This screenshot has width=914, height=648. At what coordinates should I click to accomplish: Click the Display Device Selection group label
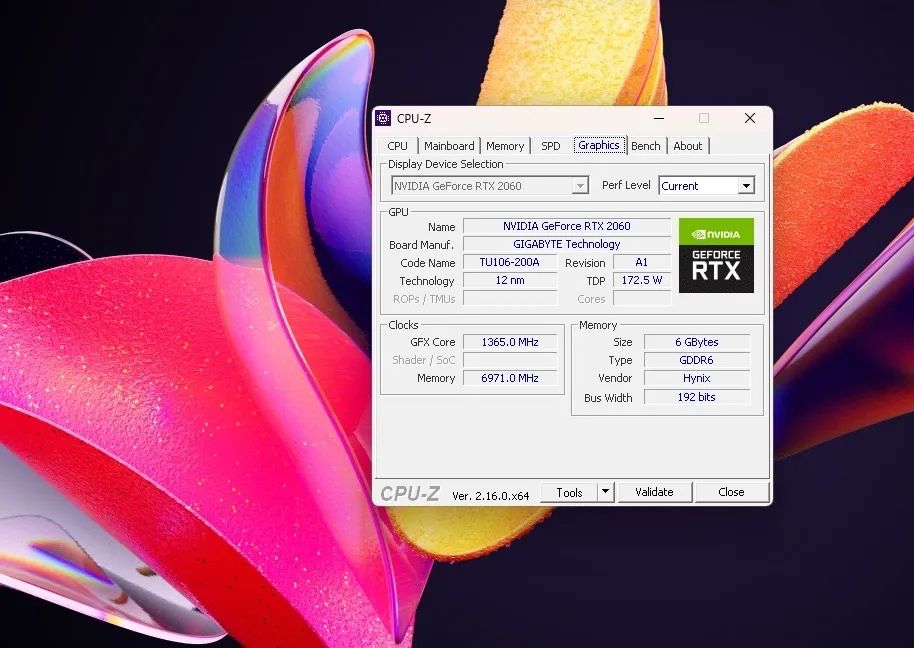(x=445, y=164)
